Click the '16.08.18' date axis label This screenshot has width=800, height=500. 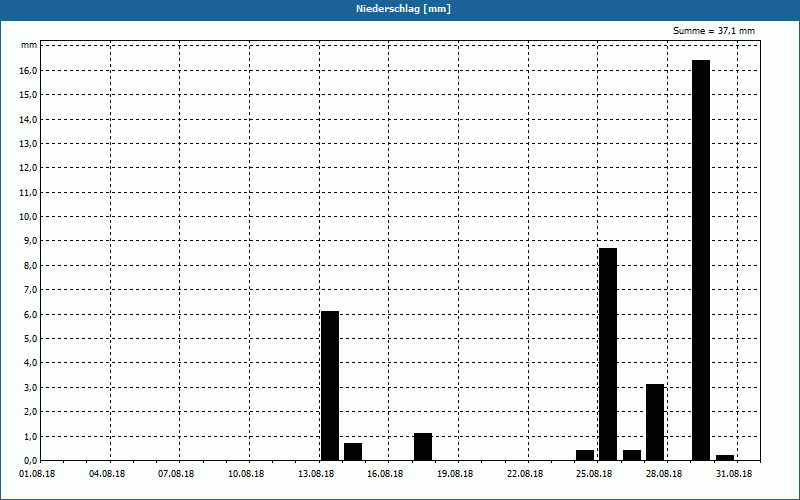click(x=385, y=474)
